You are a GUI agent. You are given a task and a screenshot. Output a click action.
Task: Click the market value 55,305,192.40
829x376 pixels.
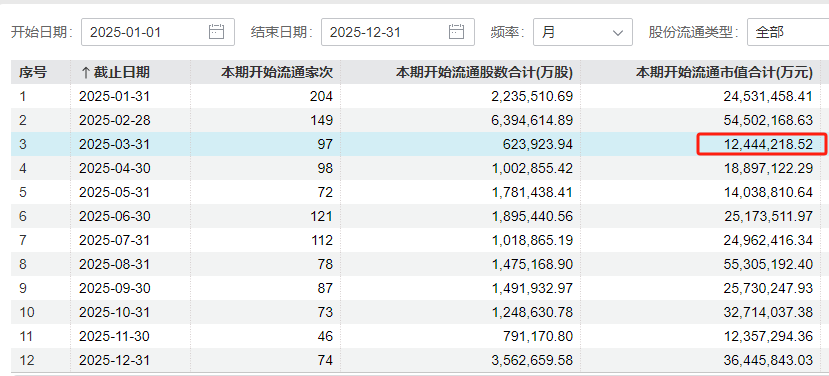768,264
